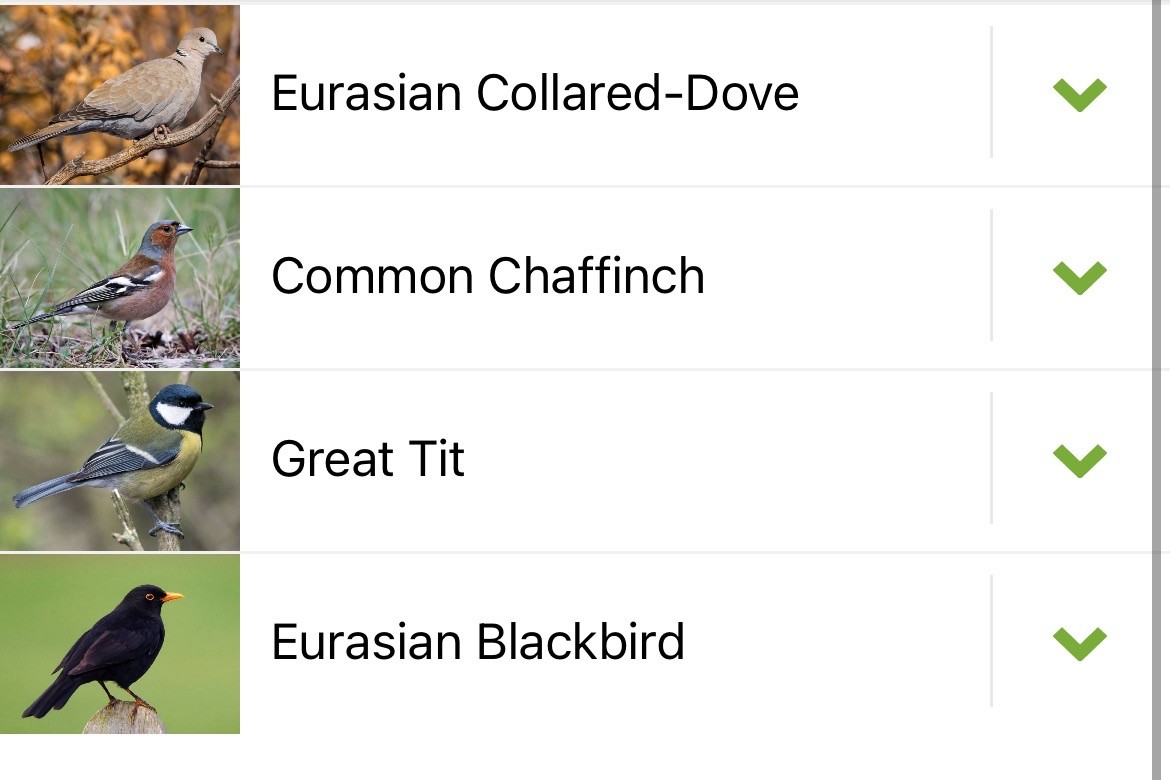
Task: Expand the Eurasian Collared-Dove green chevron
Action: pos(1080,95)
